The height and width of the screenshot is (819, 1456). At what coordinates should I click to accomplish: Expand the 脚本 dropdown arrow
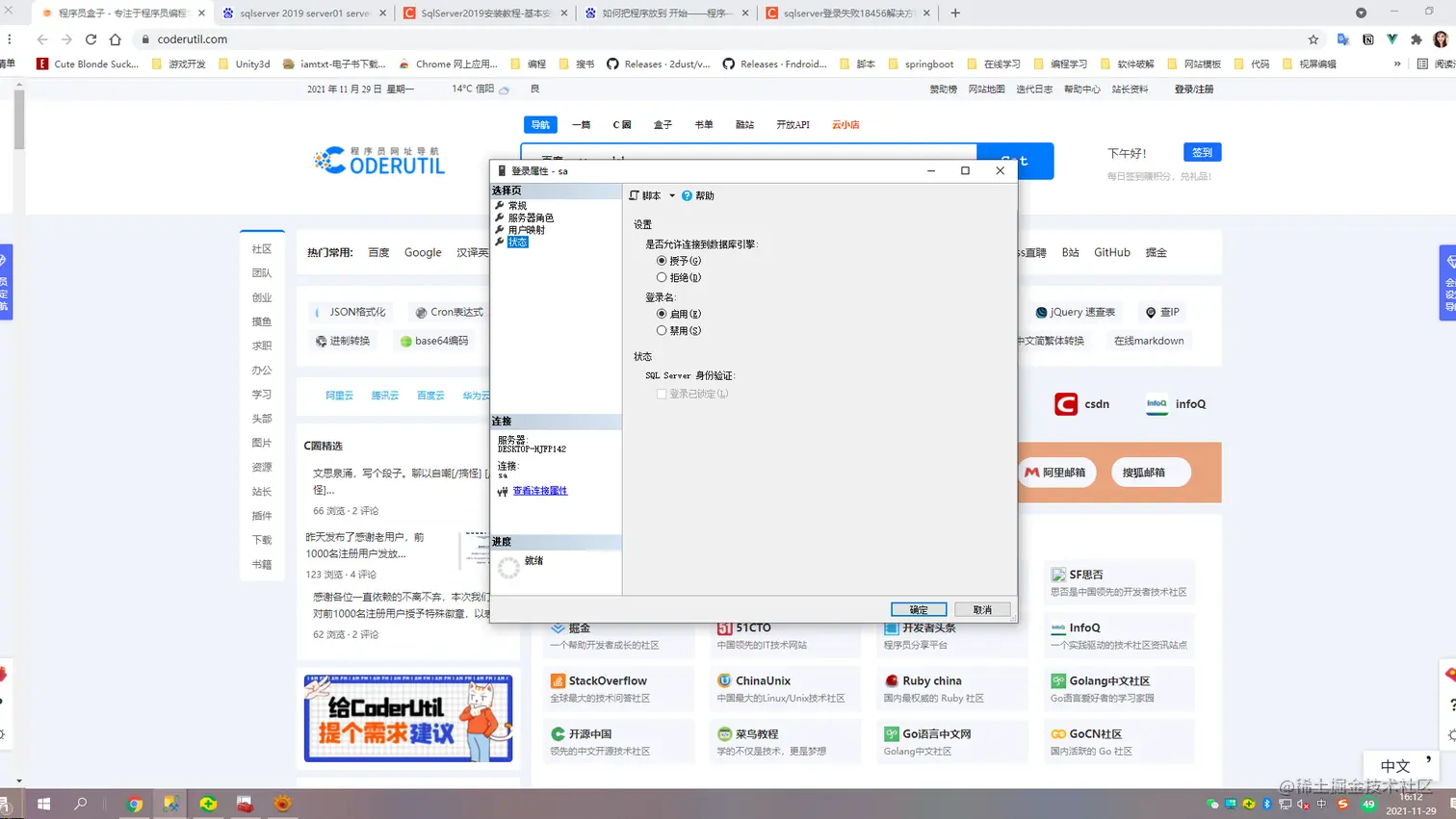(672, 195)
